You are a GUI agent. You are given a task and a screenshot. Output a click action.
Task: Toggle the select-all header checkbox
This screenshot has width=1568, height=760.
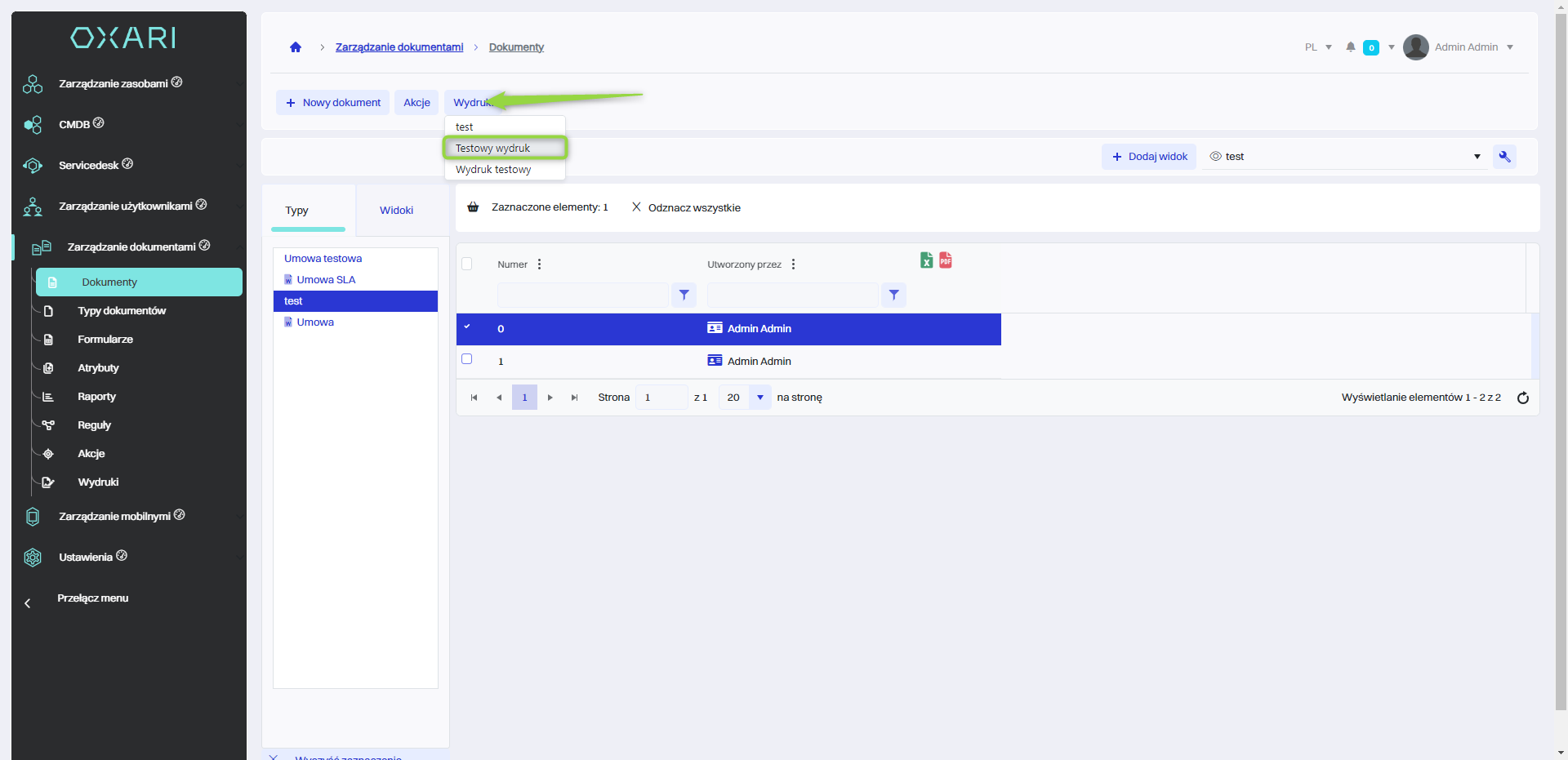coord(467,264)
